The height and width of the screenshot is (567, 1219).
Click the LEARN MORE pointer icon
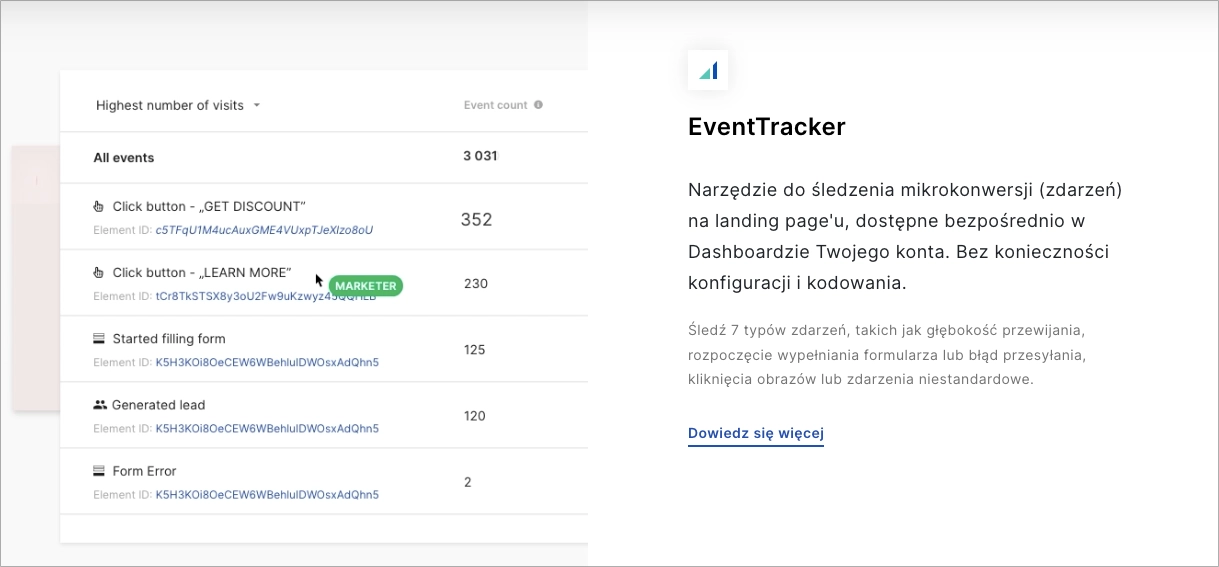(x=99, y=273)
